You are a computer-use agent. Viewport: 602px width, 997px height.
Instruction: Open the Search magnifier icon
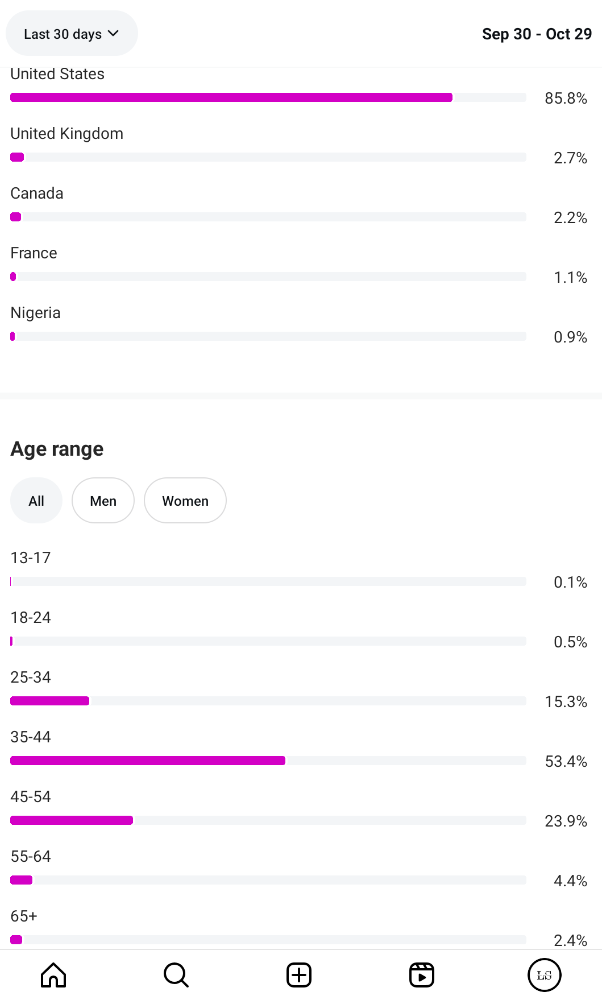tap(176, 975)
